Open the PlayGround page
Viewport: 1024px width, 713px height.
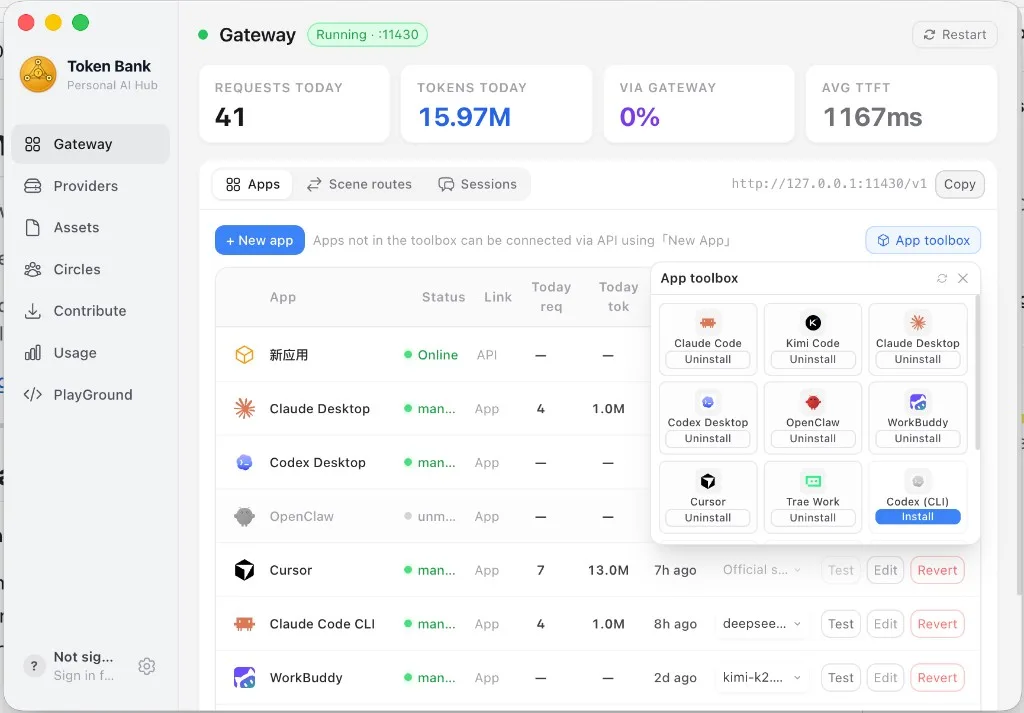(90, 394)
